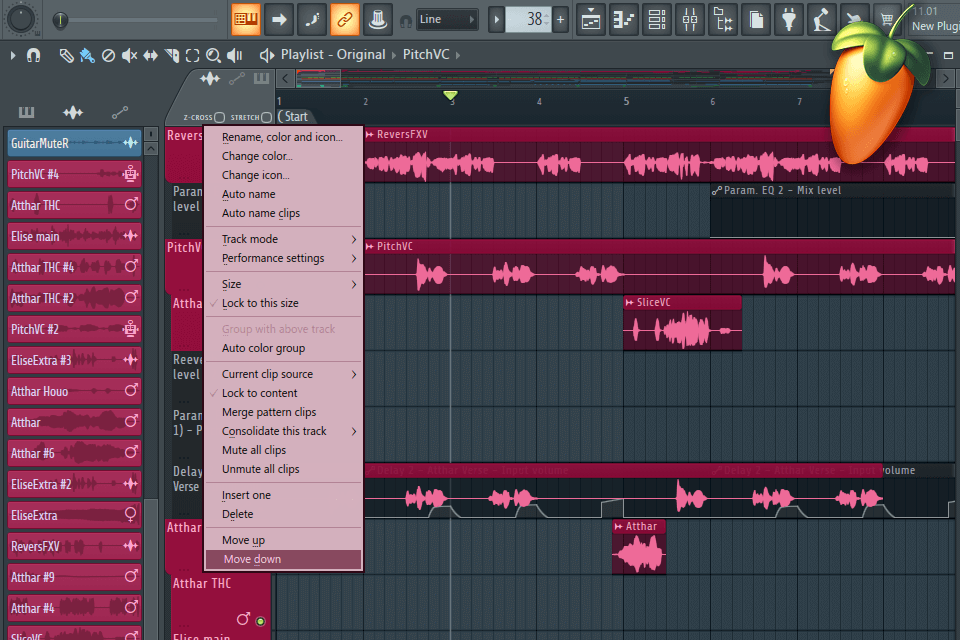The width and height of the screenshot is (960, 640).
Task: Toggle typing keyboard to piano icon
Action: click(246, 20)
